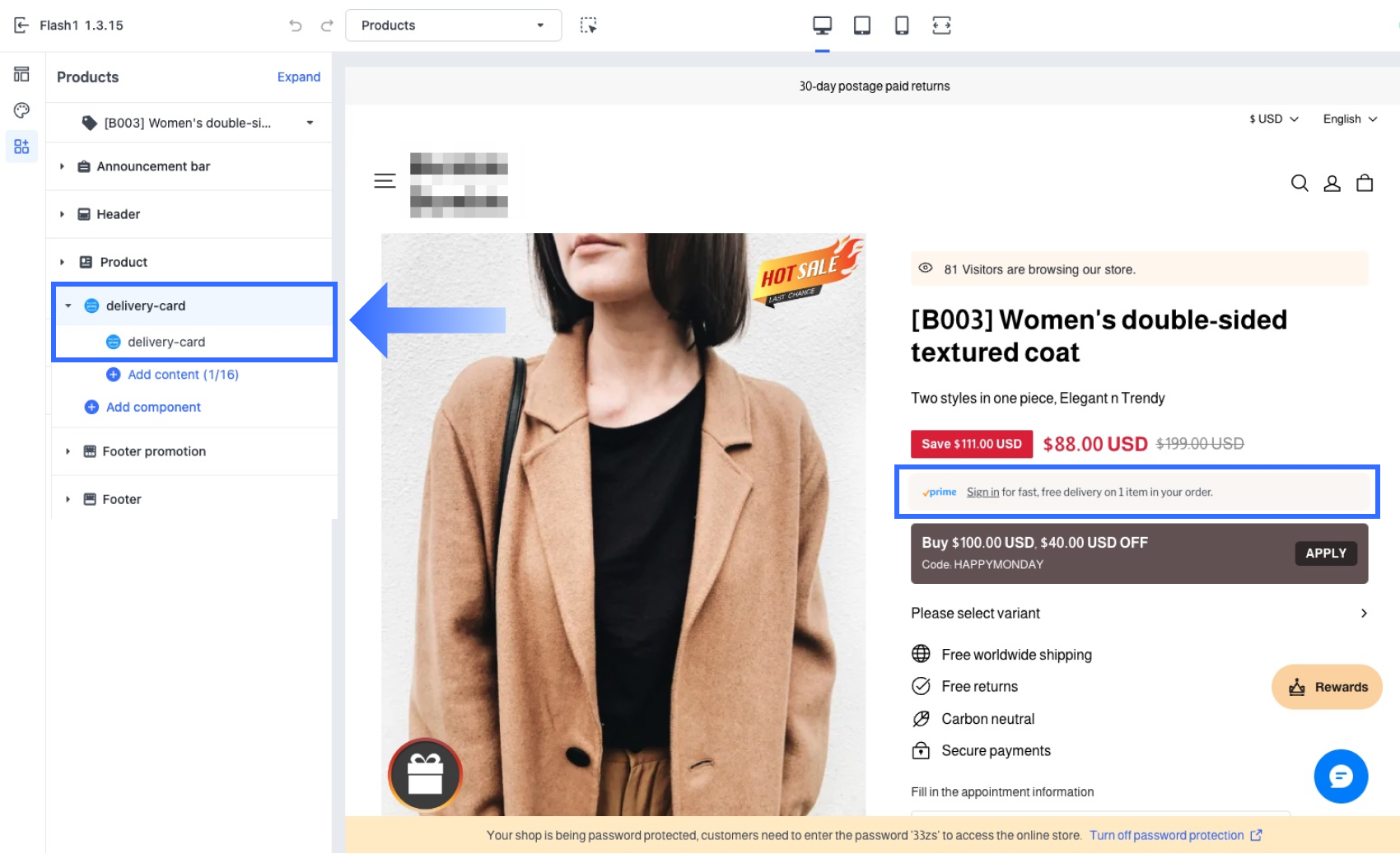Click Two styles in one piece subtitle

coord(1038,399)
